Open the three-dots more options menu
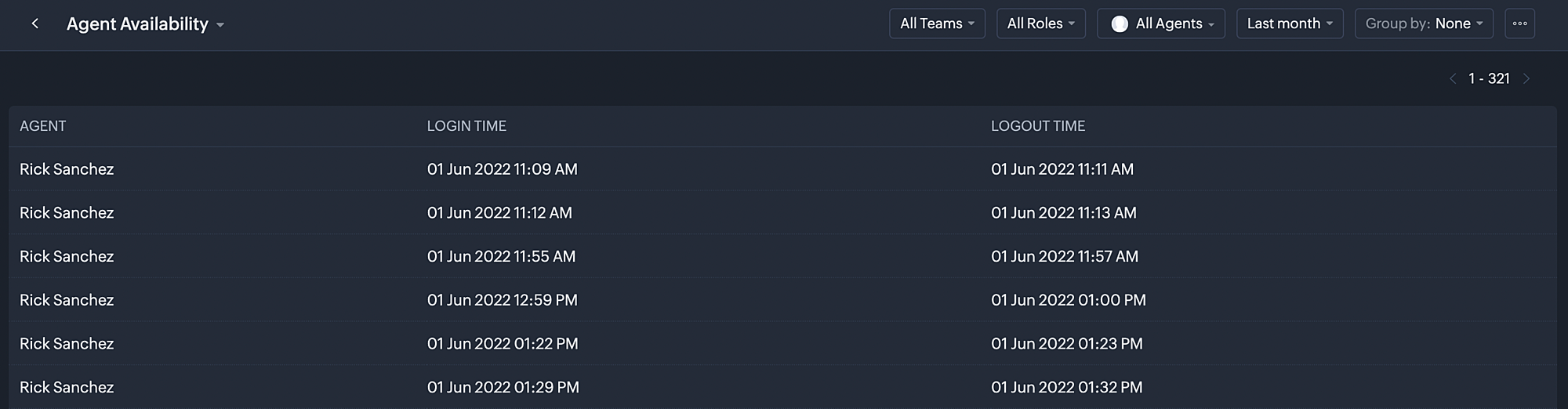Image resolution: width=1568 pixels, height=409 pixels. (1519, 24)
